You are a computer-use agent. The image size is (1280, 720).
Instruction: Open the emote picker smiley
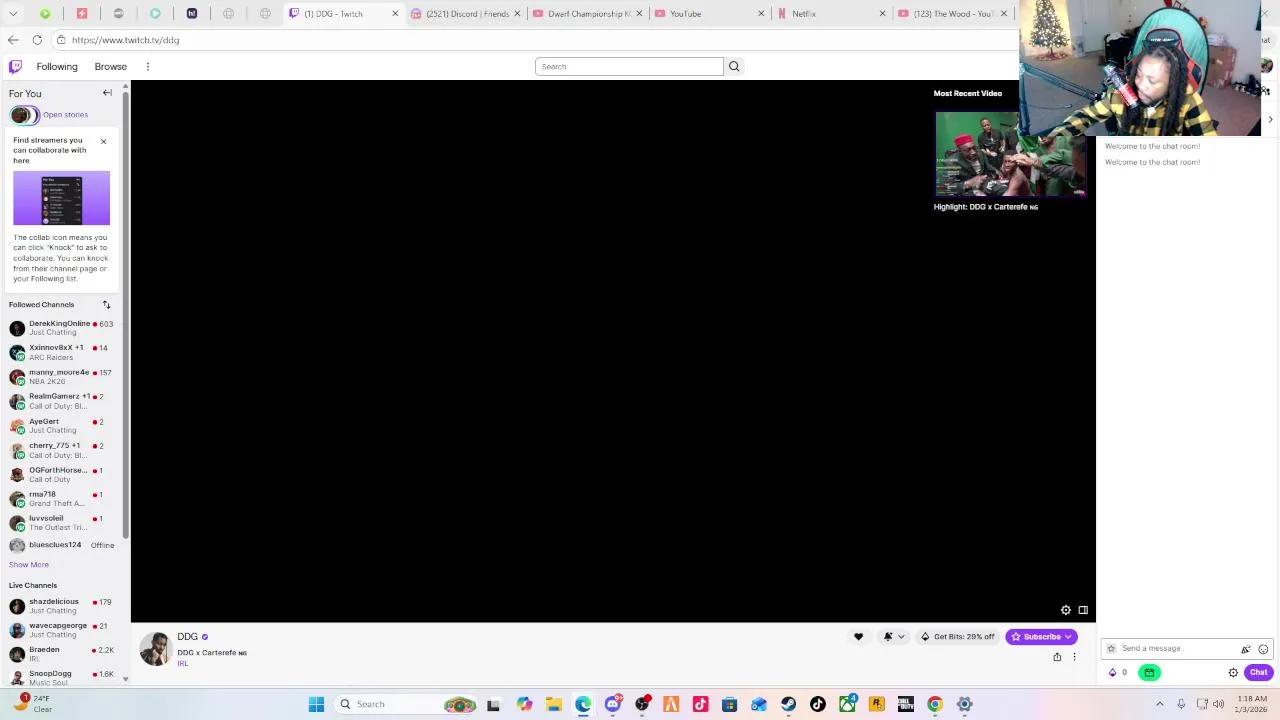pos(1263,649)
